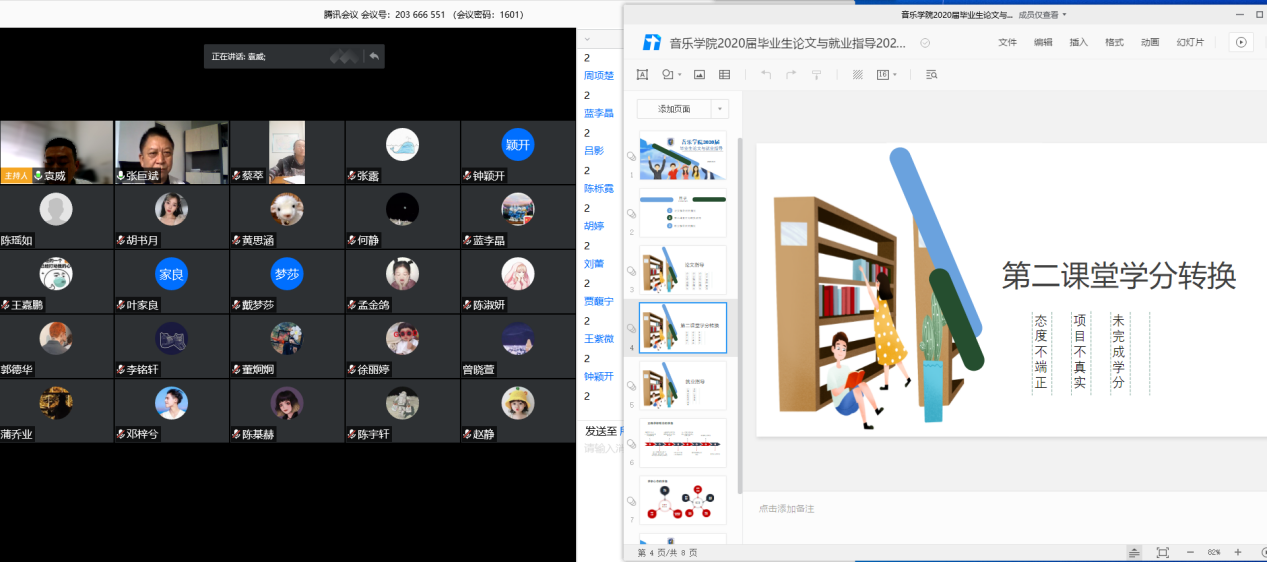Insert an image using the picture icon

pos(699,75)
